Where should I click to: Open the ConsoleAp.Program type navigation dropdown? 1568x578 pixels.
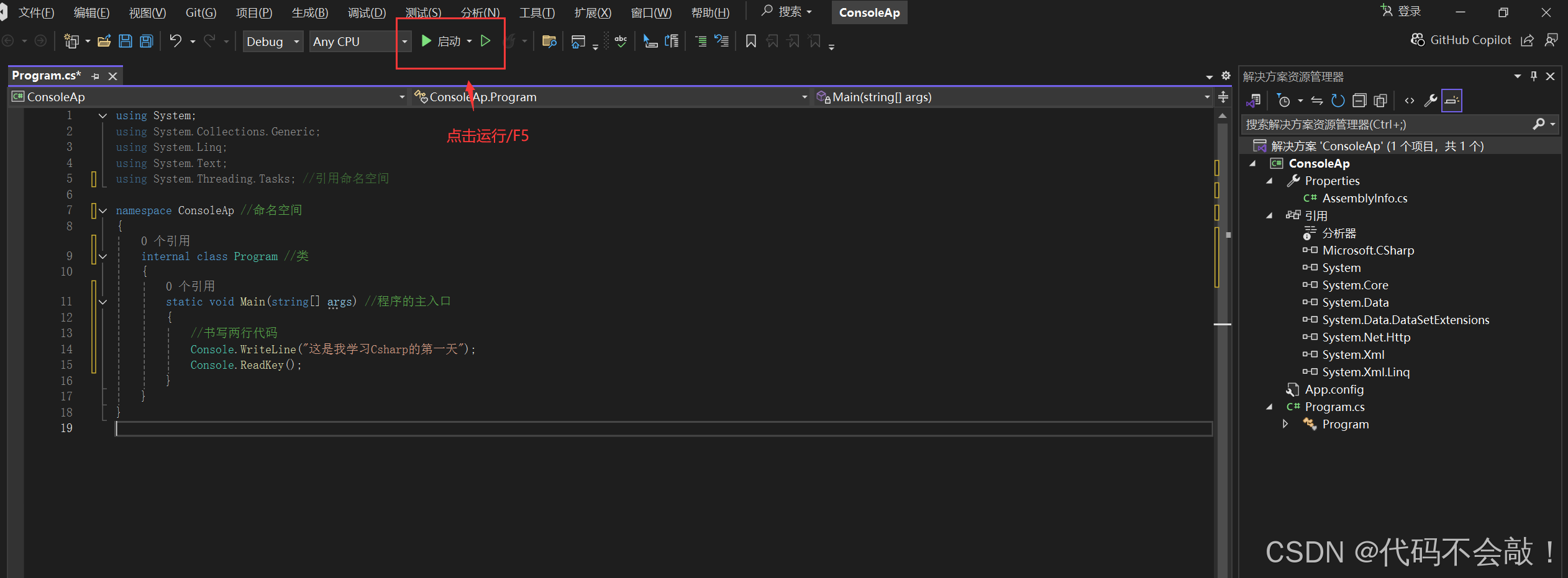pos(612,97)
